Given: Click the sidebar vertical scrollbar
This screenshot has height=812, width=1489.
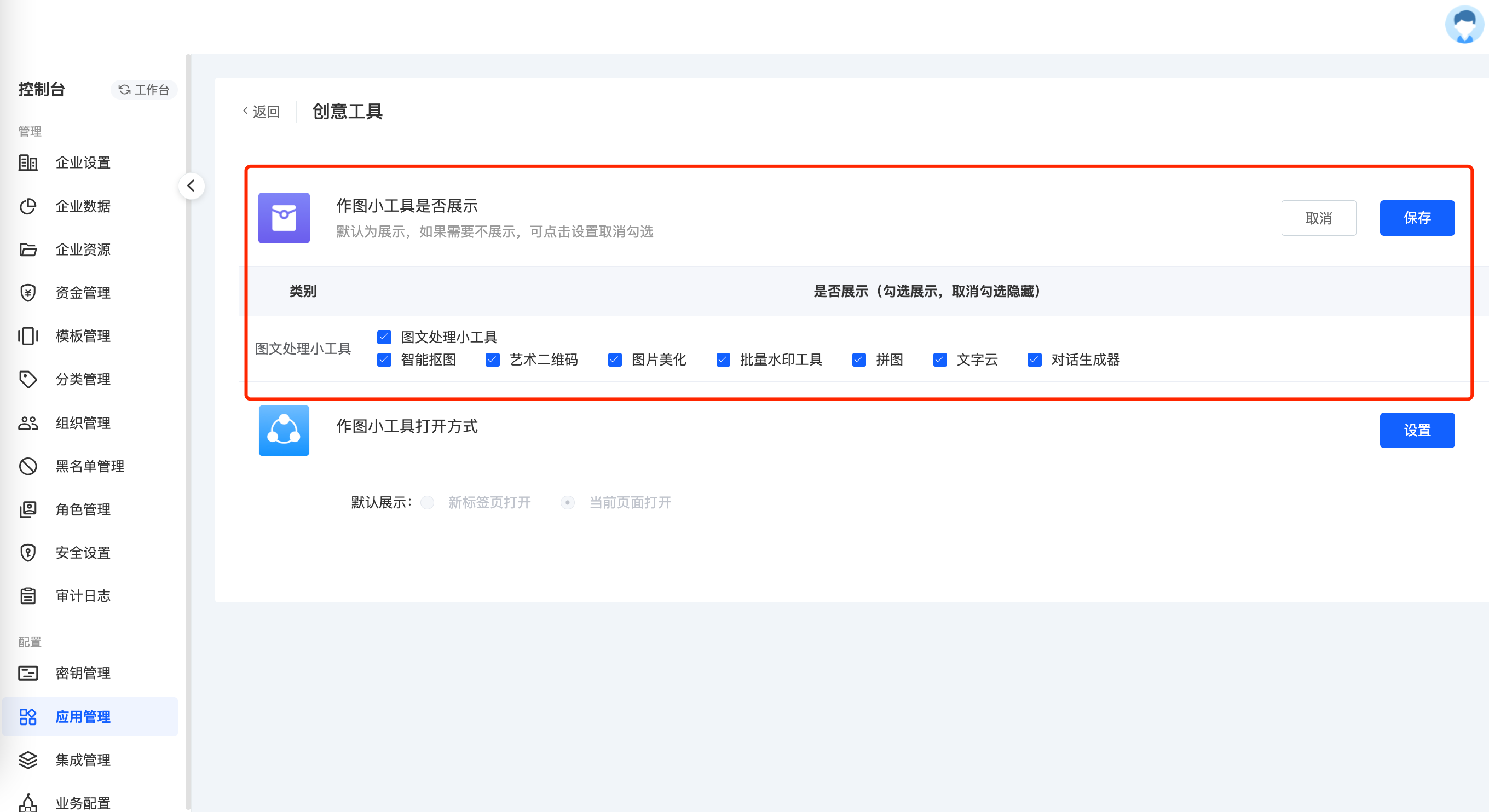Looking at the screenshot, I should pyautogui.click(x=188, y=404).
